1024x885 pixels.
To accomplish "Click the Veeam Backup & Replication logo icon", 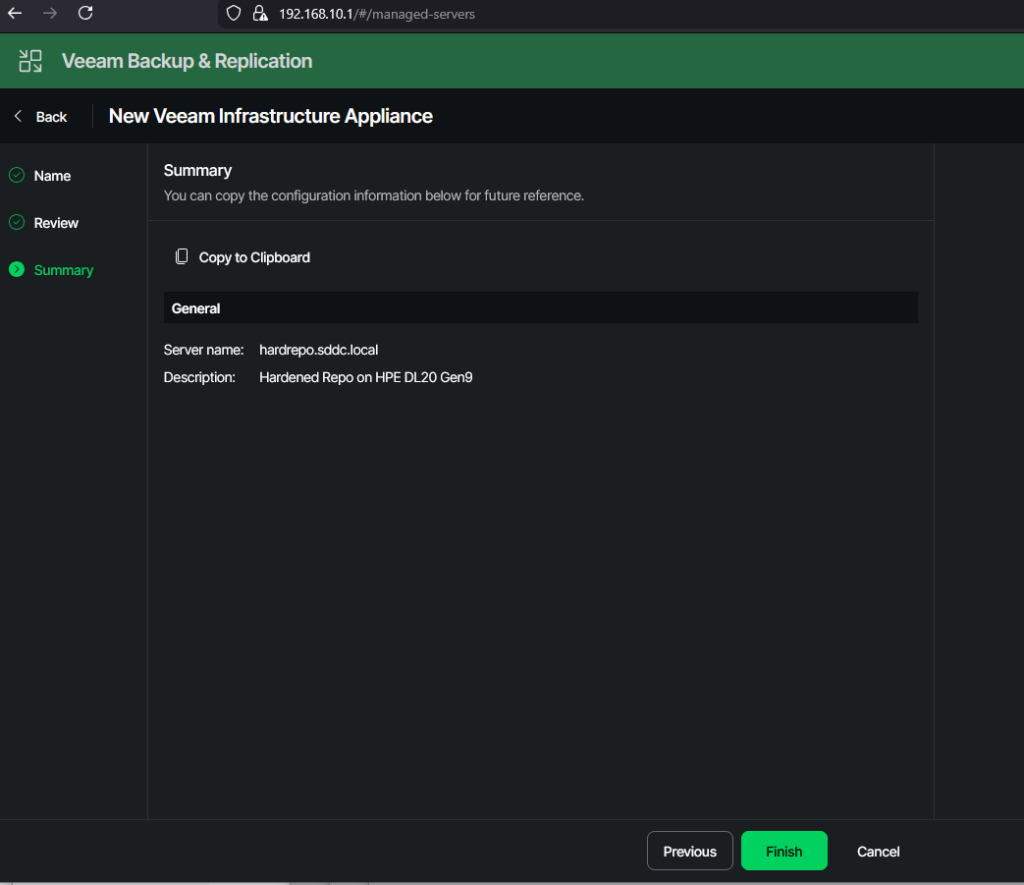I will [30, 61].
